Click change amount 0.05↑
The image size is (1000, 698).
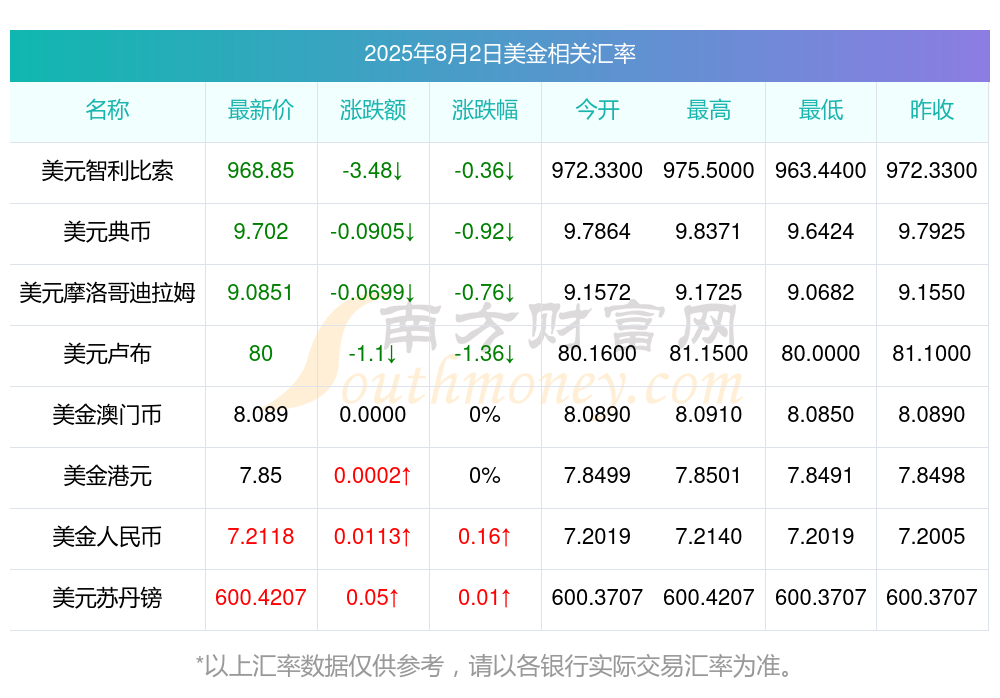372,597
